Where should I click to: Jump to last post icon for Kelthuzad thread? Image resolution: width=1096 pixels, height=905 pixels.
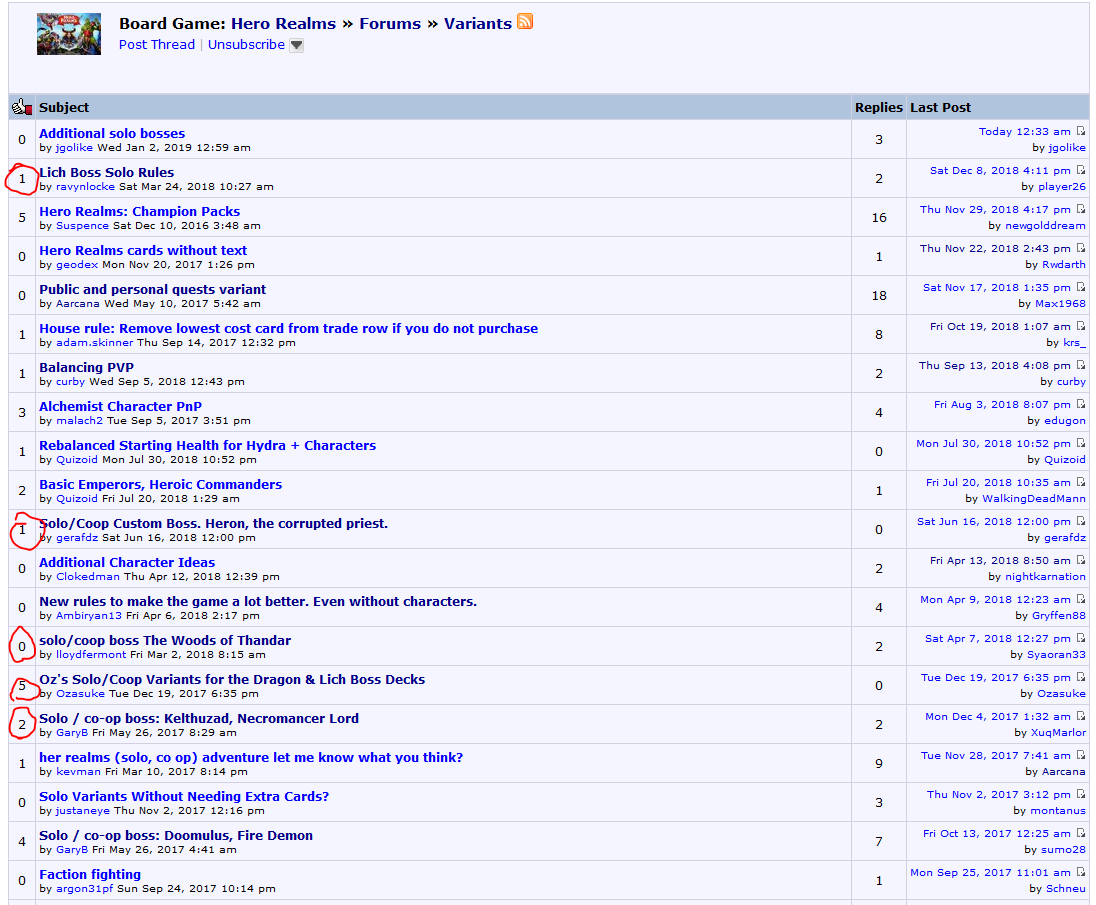coord(1081,717)
